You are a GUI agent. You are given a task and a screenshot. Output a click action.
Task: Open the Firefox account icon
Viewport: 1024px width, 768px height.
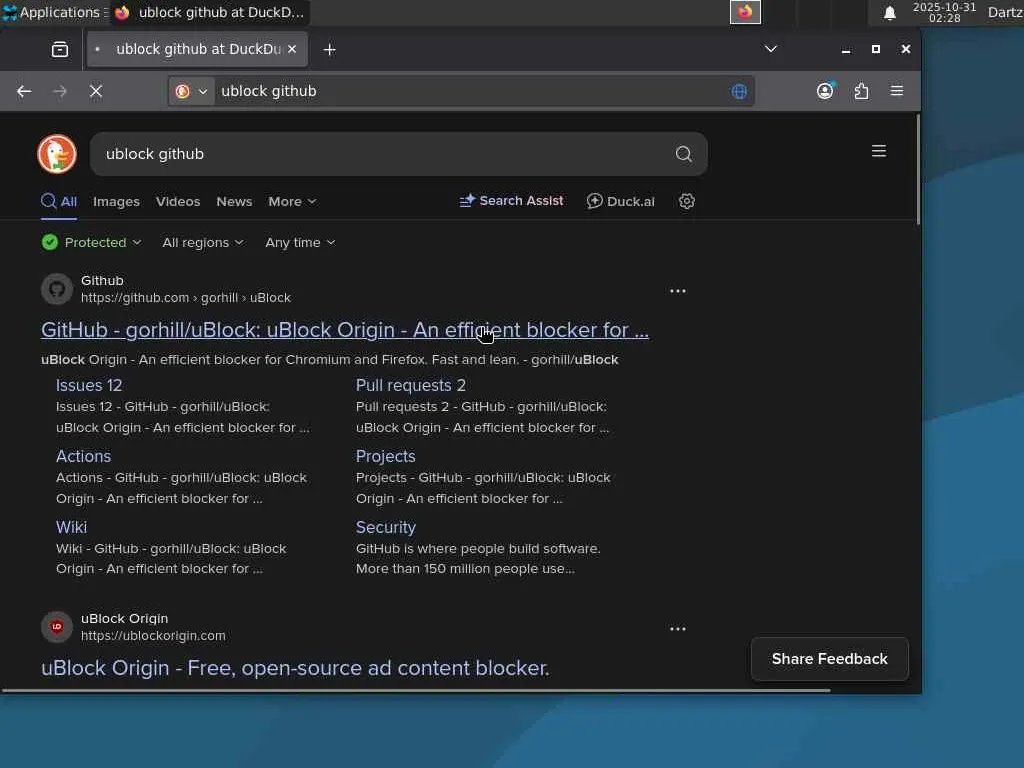825,91
